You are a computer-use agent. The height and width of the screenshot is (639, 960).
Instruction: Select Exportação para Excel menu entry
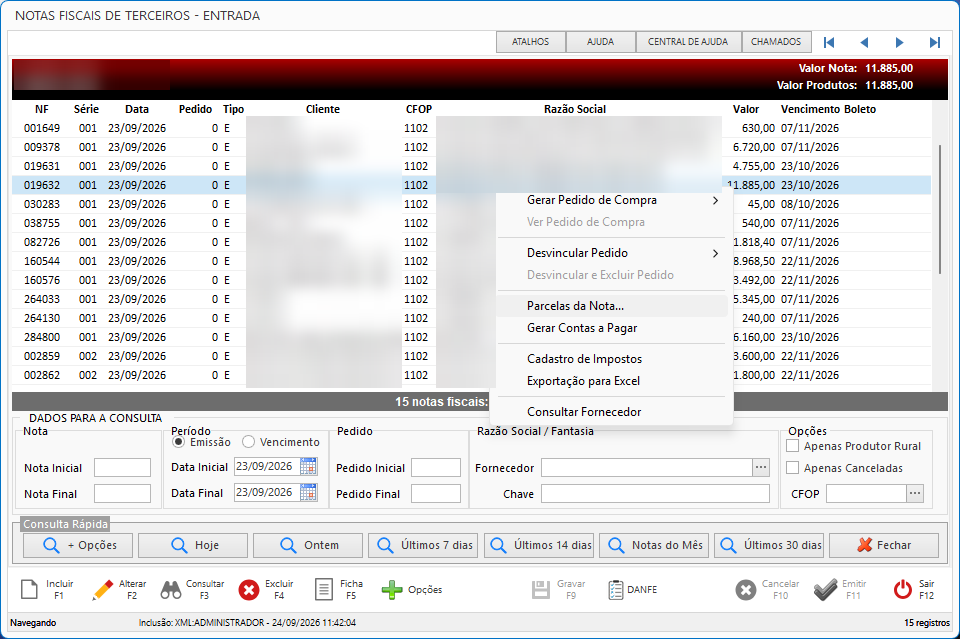(x=613, y=381)
